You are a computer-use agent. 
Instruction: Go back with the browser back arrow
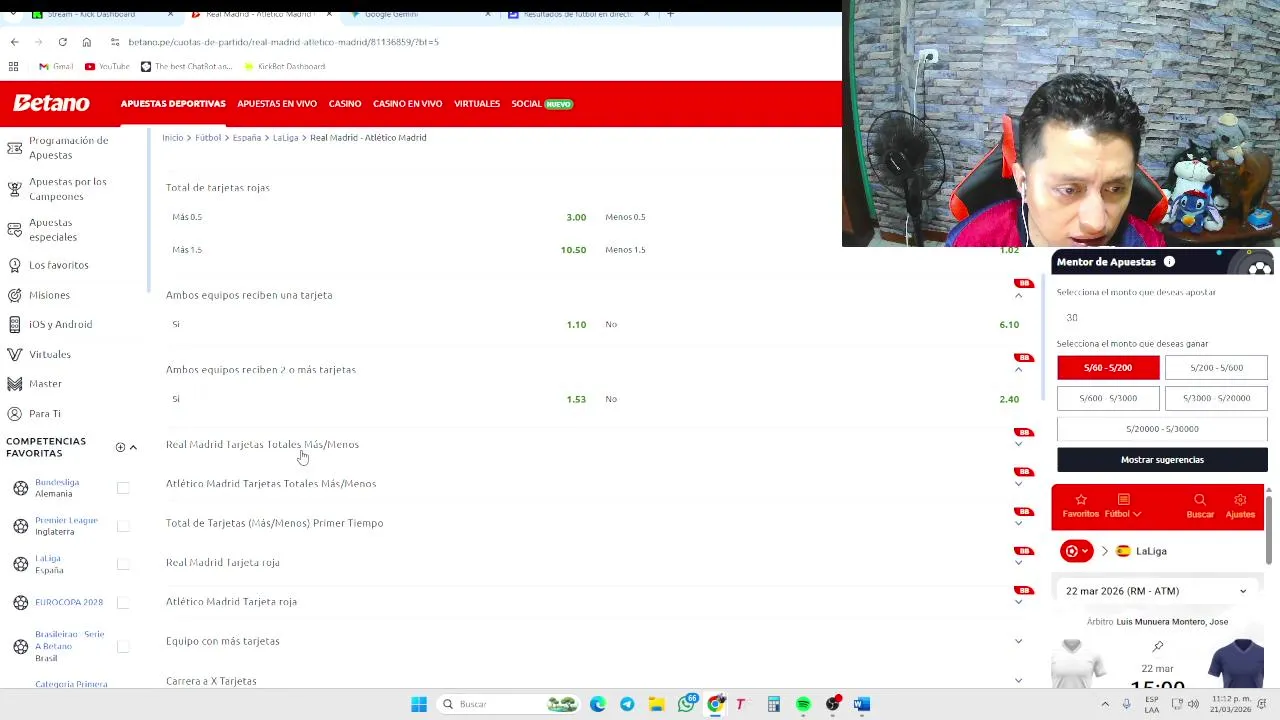pos(14,42)
